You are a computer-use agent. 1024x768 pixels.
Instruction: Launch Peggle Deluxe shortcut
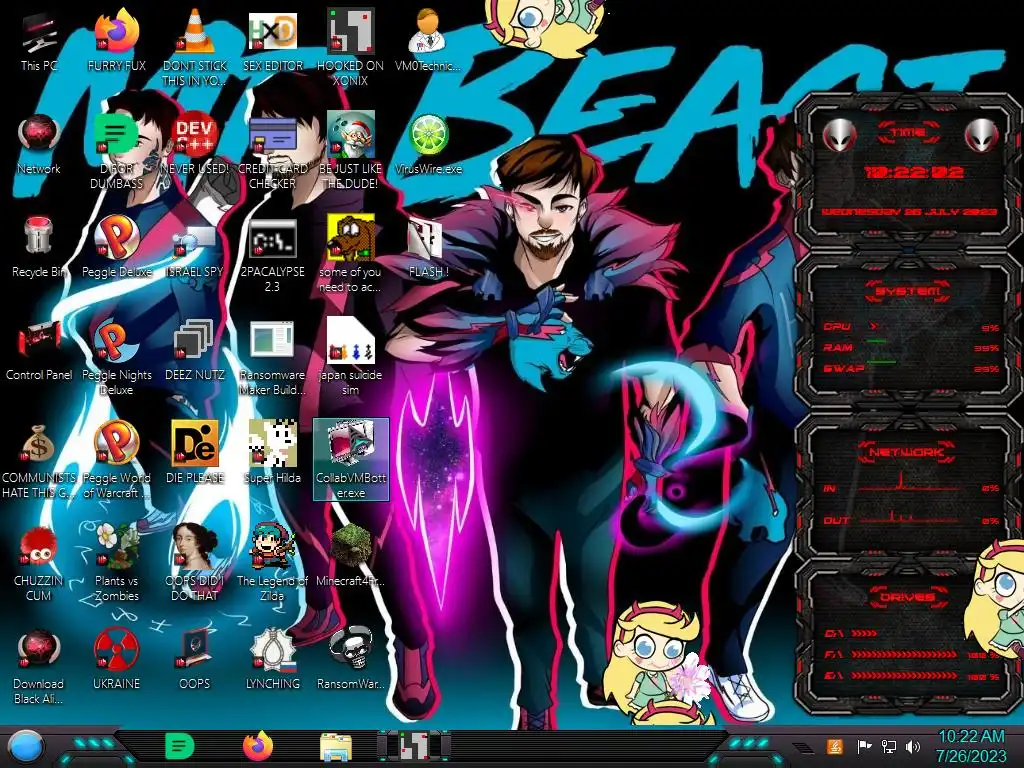(116, 248)
